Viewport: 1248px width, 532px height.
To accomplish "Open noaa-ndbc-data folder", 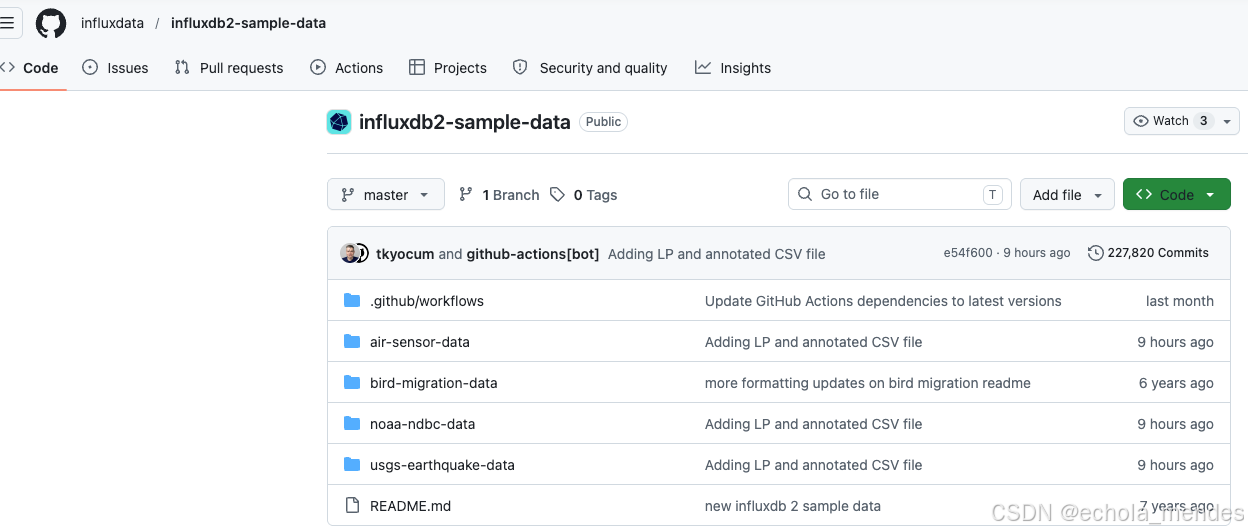I will pos(423,424).
